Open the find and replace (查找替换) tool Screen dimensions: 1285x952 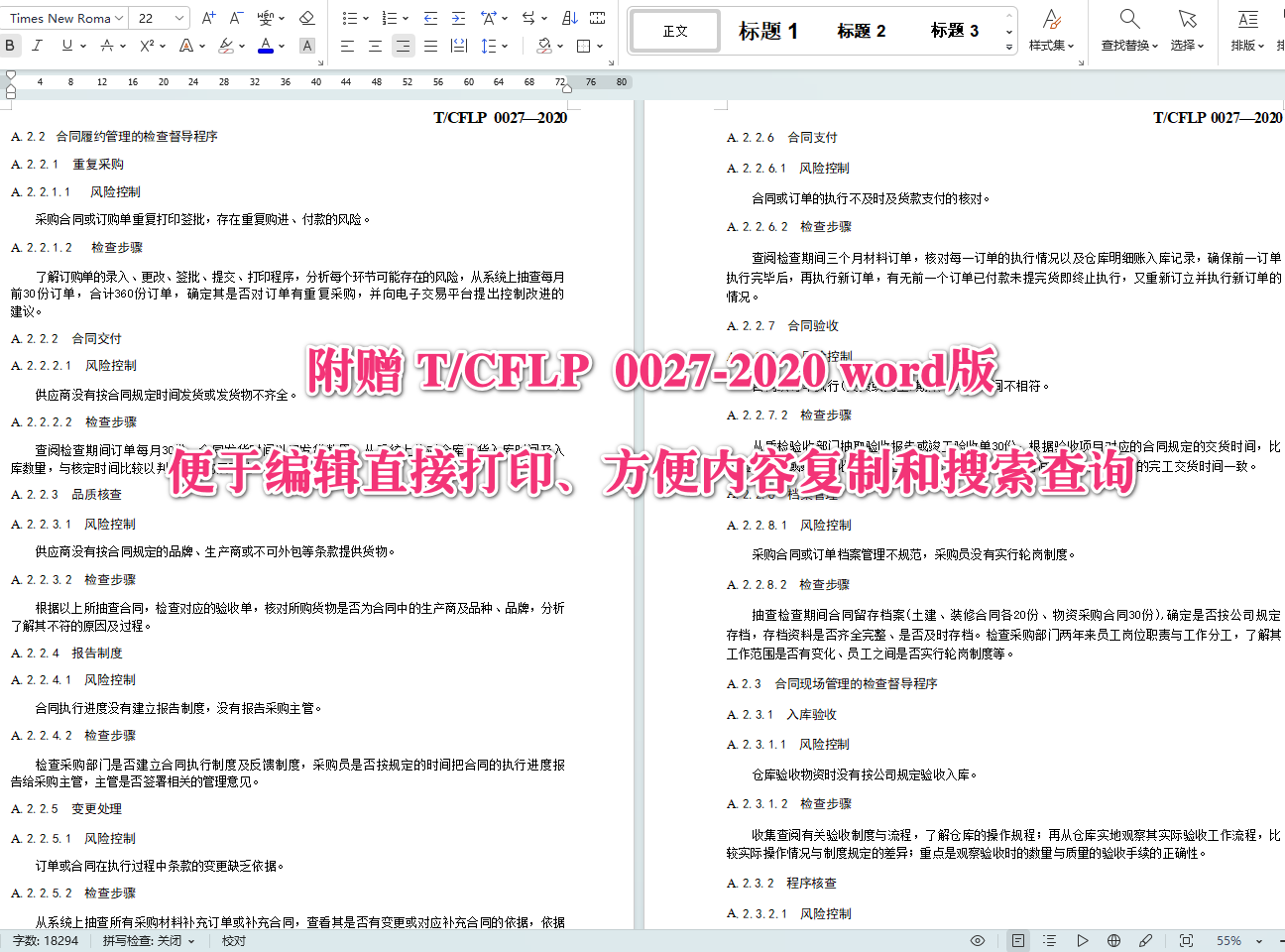[1128, 31]
